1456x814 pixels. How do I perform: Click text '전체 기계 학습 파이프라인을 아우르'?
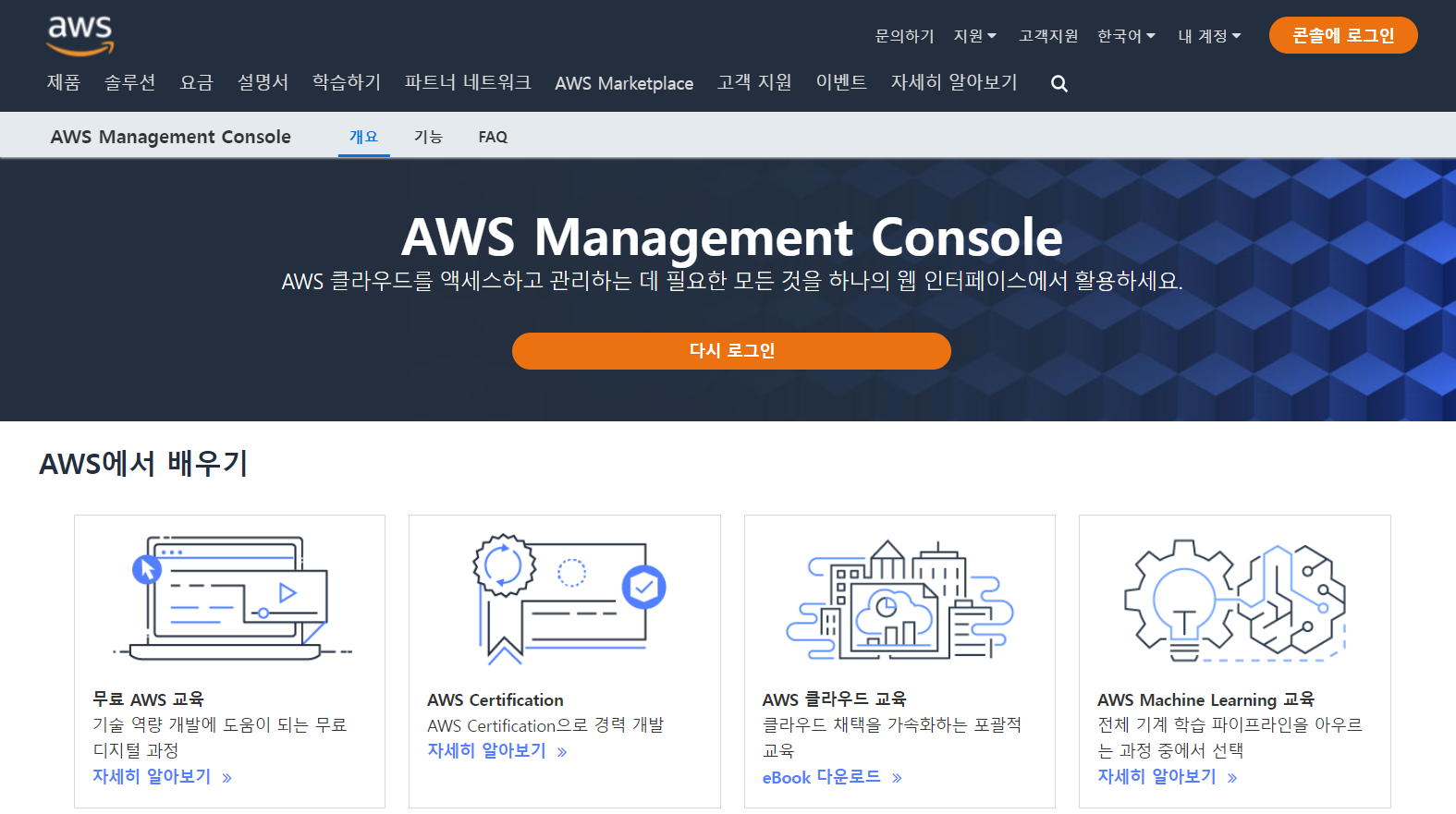pos(1230,725)
